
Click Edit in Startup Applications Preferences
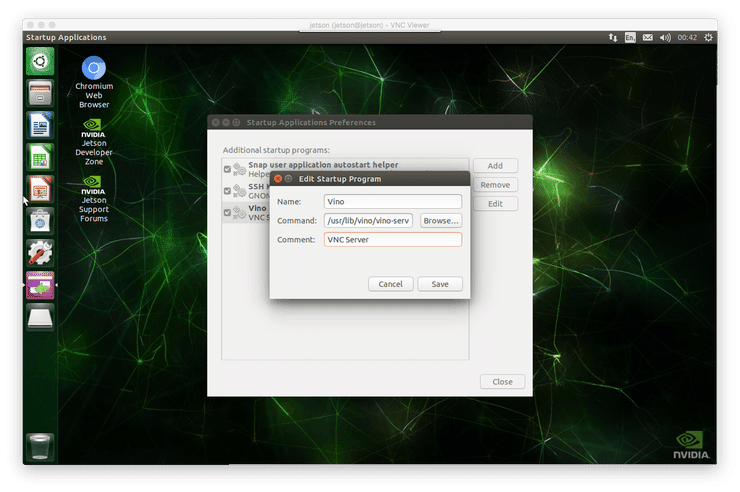click(495, 203)
